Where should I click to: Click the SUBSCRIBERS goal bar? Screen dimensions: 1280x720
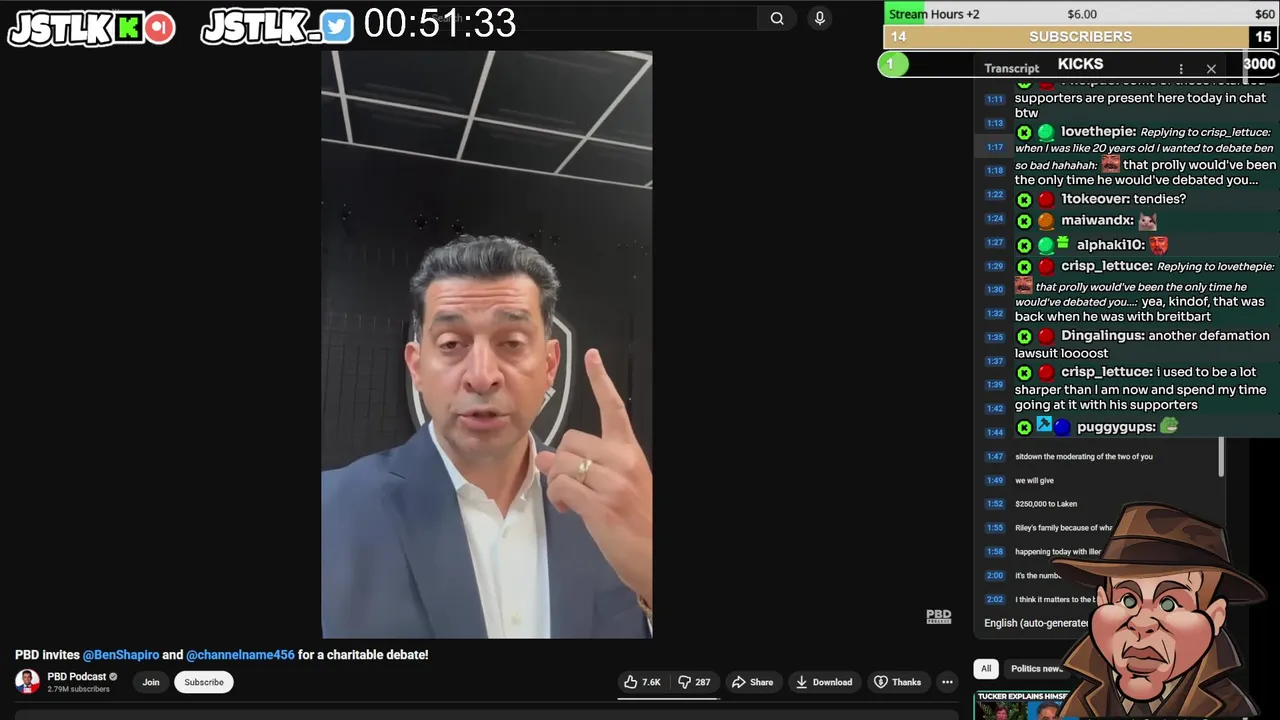click(1080, 37)
